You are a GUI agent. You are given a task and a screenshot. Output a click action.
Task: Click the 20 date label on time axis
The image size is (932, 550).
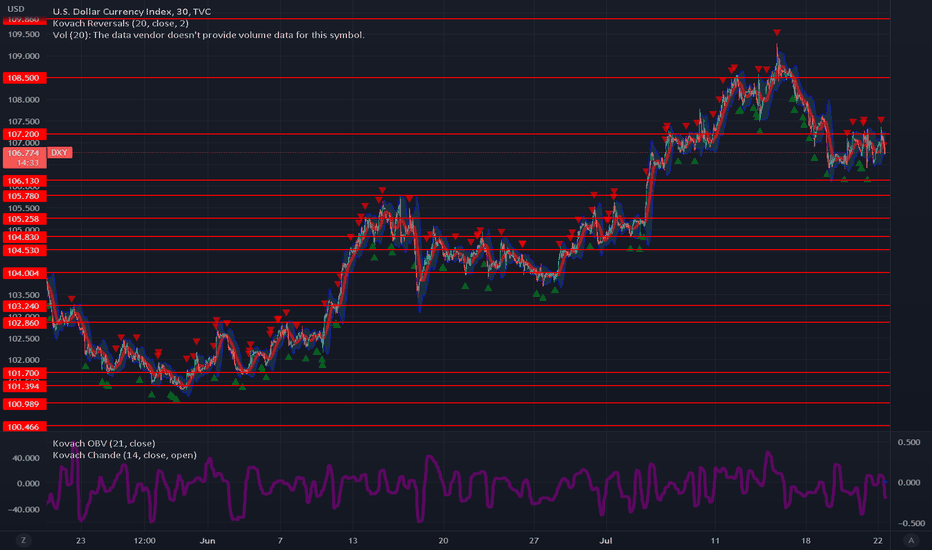point(443,540)
